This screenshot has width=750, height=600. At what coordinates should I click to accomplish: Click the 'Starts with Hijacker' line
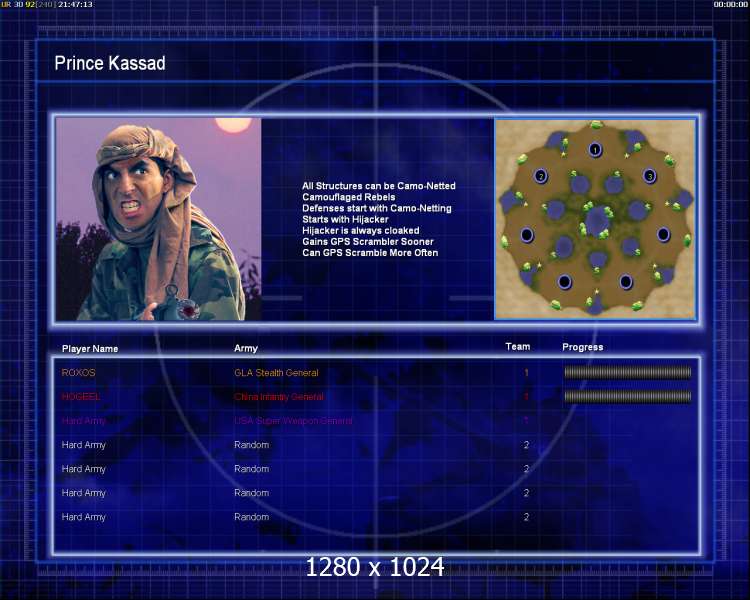point(345,219)
